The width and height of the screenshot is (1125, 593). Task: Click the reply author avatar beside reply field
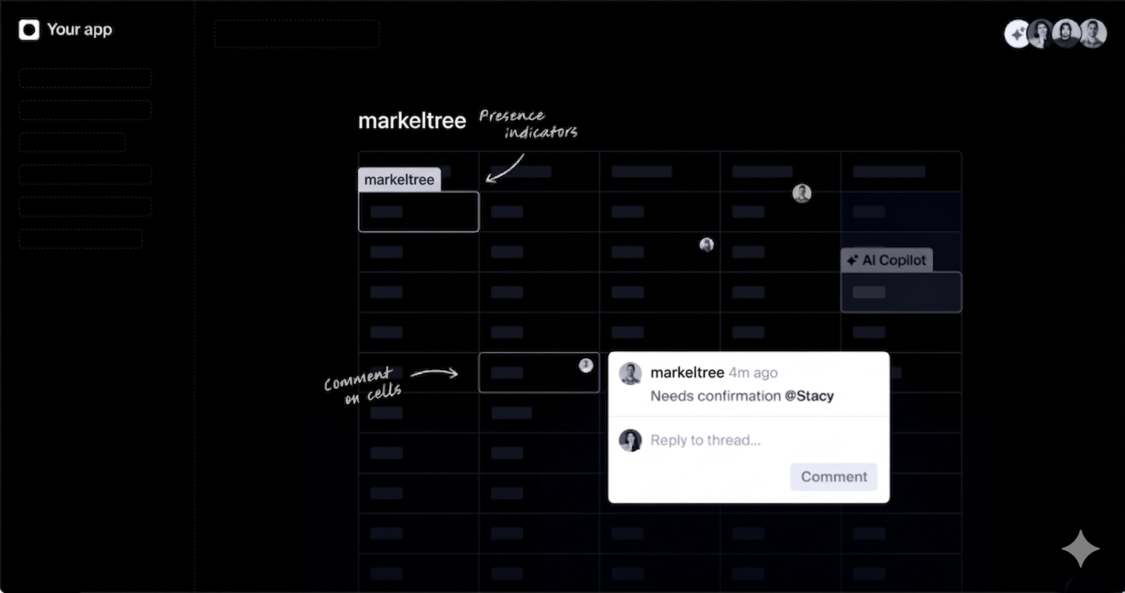[630, 440]
